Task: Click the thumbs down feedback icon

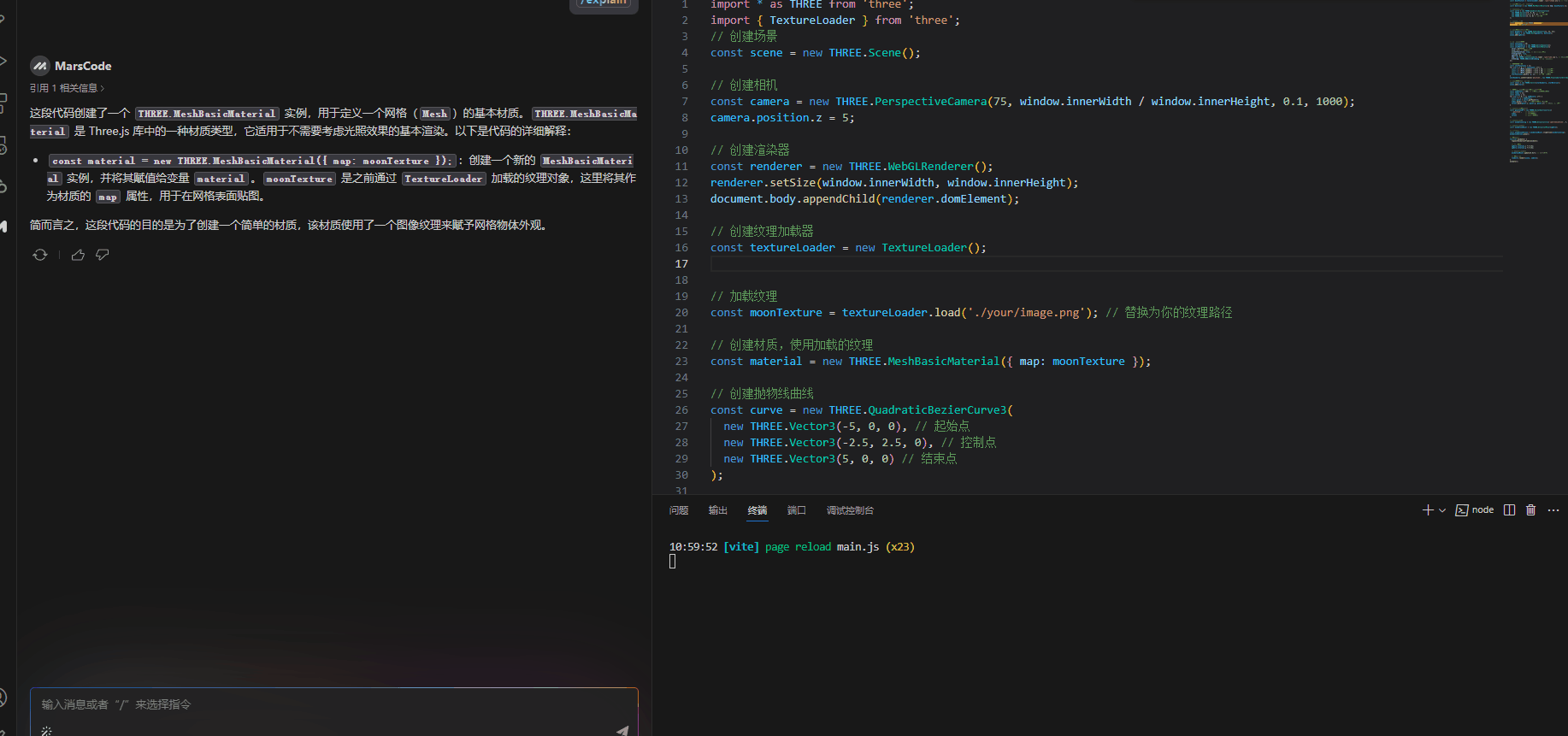Action: pyautogui.click(x=103, y=255)
